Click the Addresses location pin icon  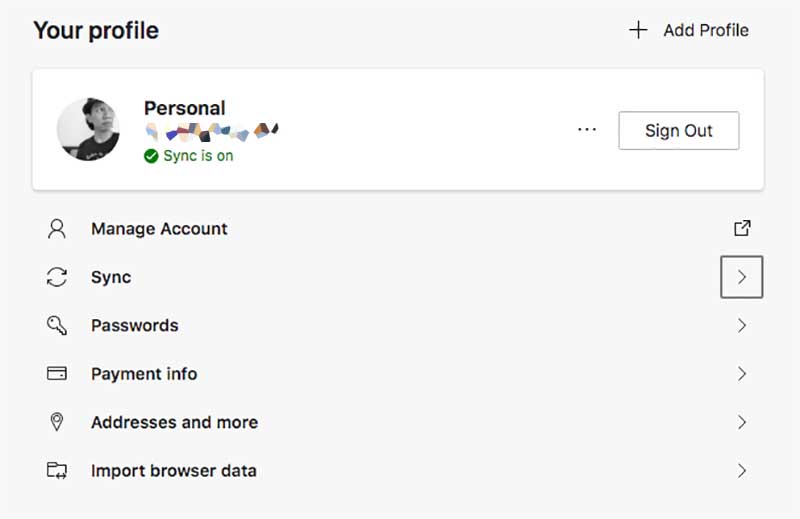(x=57, y=422)
